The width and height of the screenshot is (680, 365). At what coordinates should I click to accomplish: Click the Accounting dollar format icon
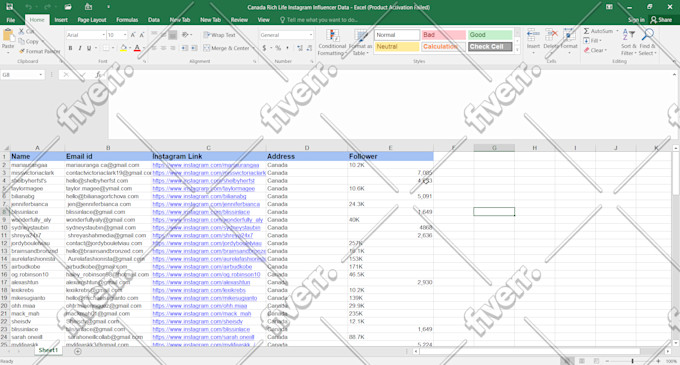(x=264, y=48)
